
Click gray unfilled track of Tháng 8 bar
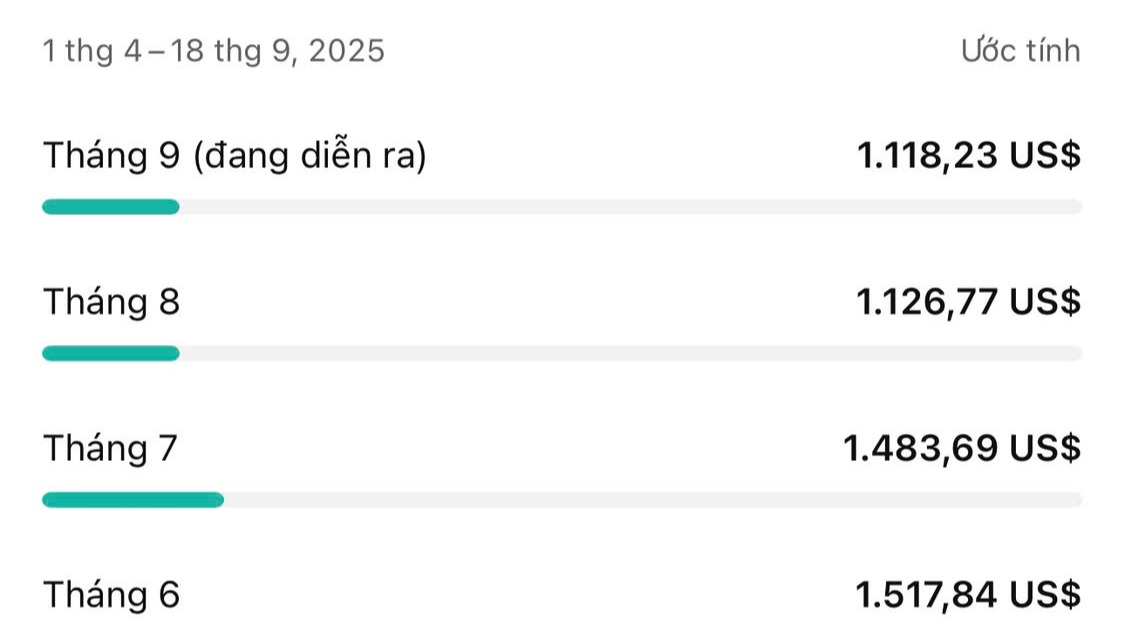click(x=630, y=353)
